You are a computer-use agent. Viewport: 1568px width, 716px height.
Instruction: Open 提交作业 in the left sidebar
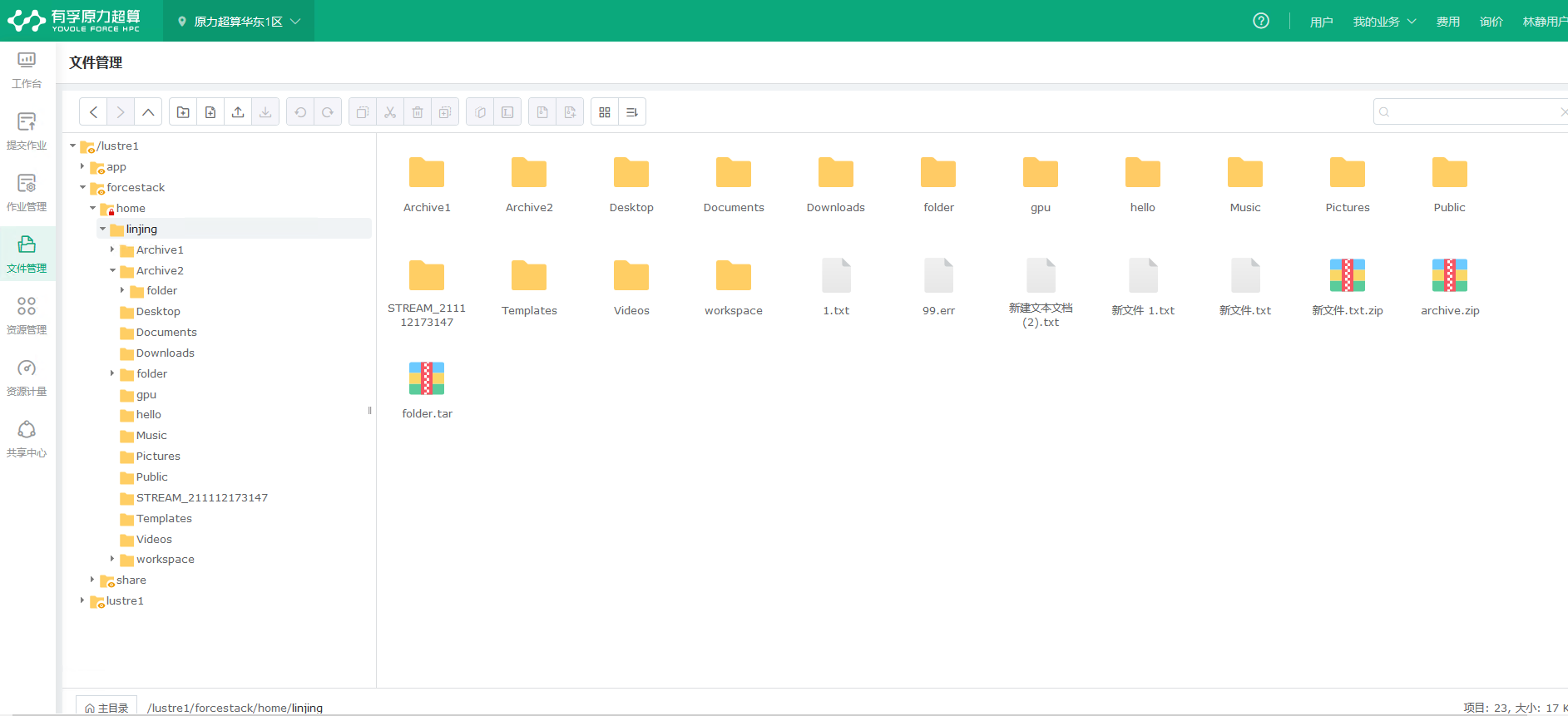27,132
